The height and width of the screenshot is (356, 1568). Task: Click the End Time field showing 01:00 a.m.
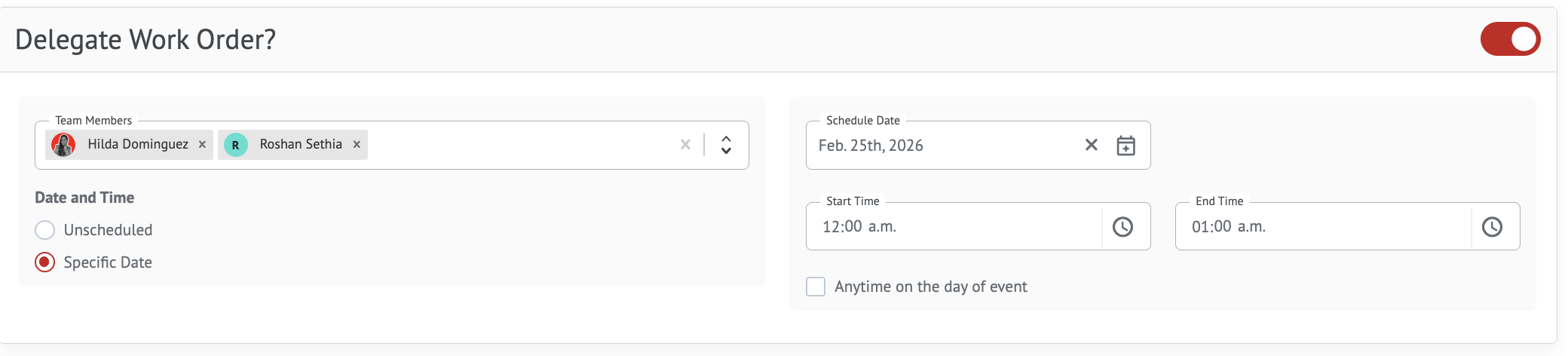[x=1319, y=227]
